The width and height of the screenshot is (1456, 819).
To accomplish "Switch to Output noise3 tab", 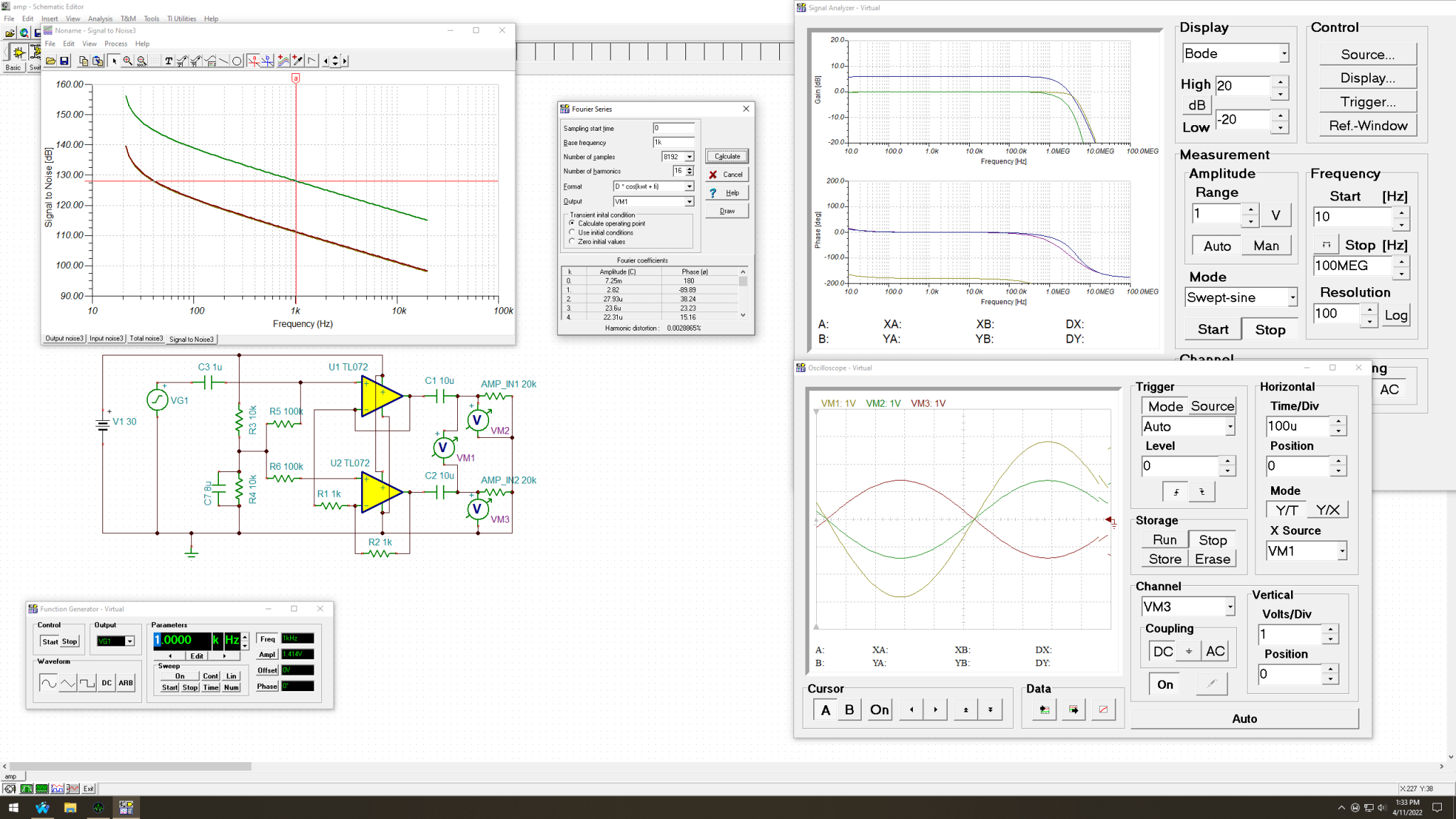I will point(65,339).
